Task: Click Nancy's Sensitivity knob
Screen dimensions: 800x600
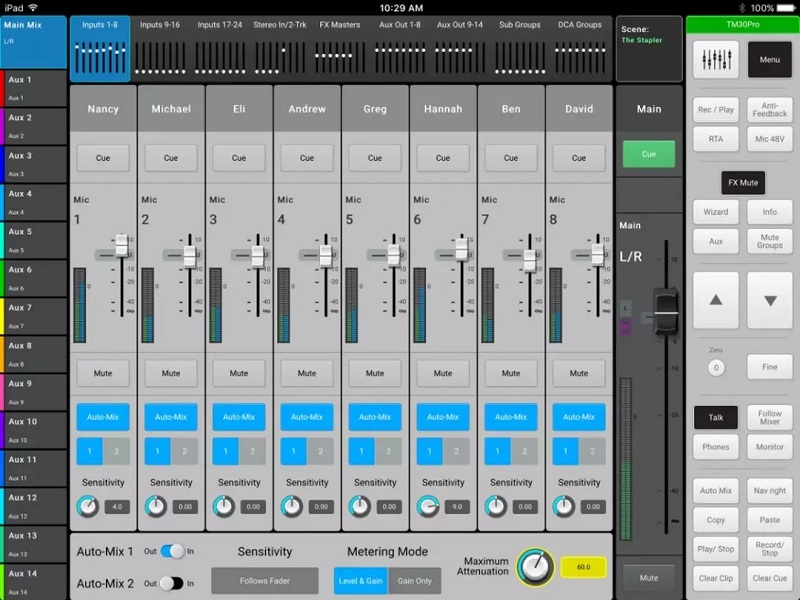Action: pos(87,507)
